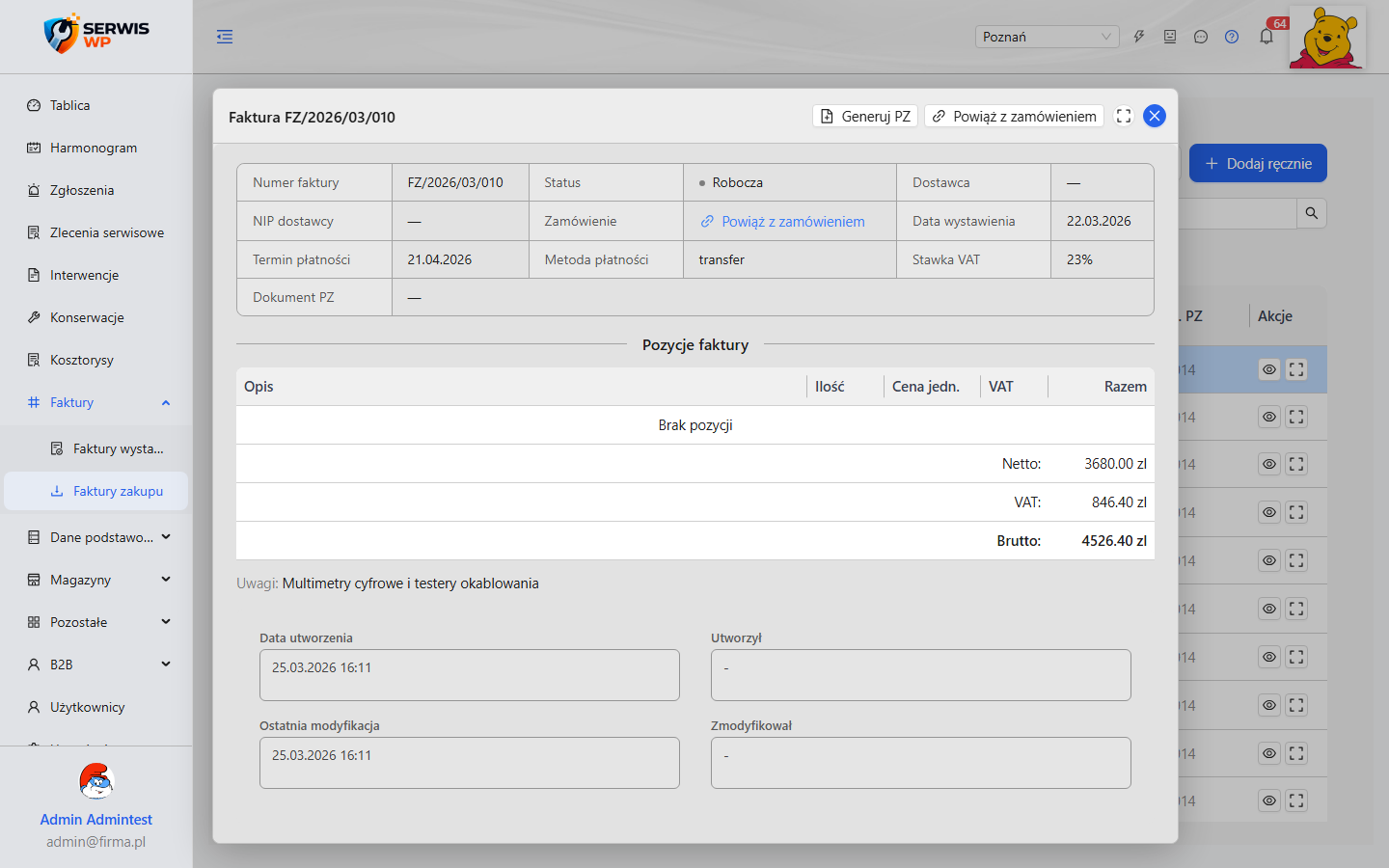Click the Netto value 3680.00 zł
The height and width of the screenshot is (868, 1389).
pos(1115,464)
